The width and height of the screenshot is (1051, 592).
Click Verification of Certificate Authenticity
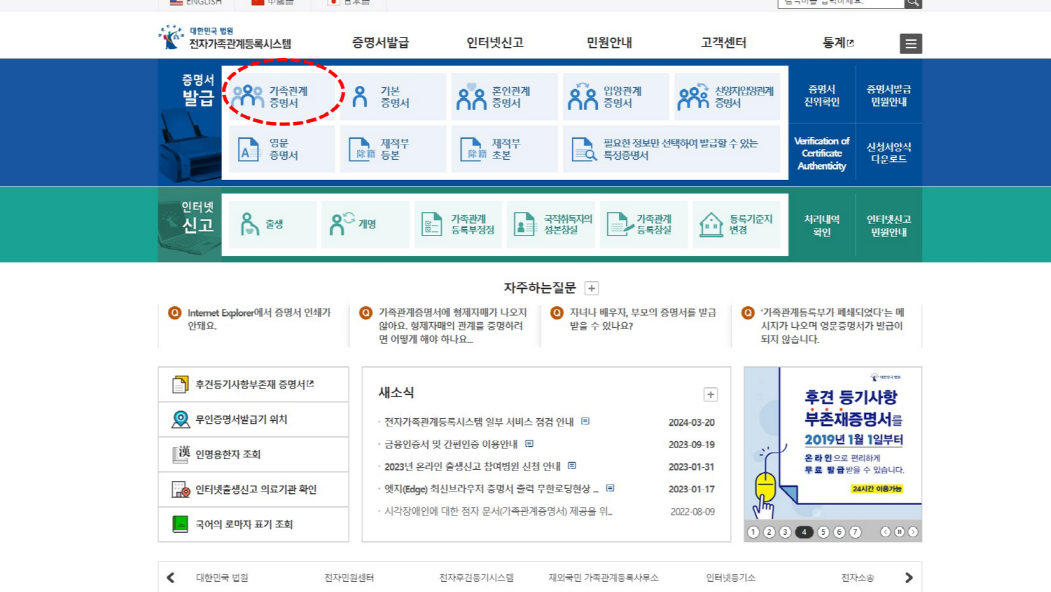point(822,154)
